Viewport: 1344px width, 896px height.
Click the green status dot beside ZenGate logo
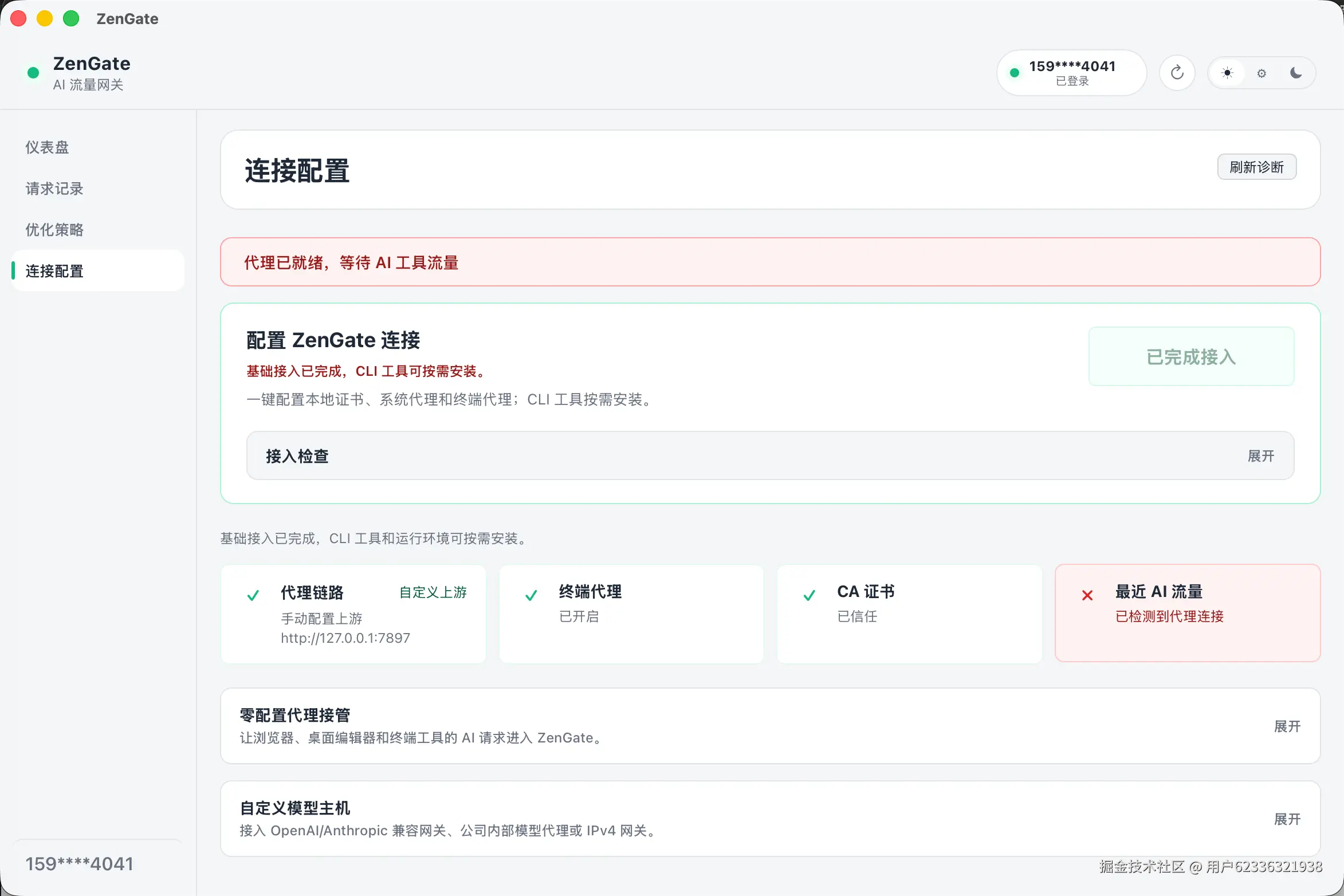[x=33, y=73]
